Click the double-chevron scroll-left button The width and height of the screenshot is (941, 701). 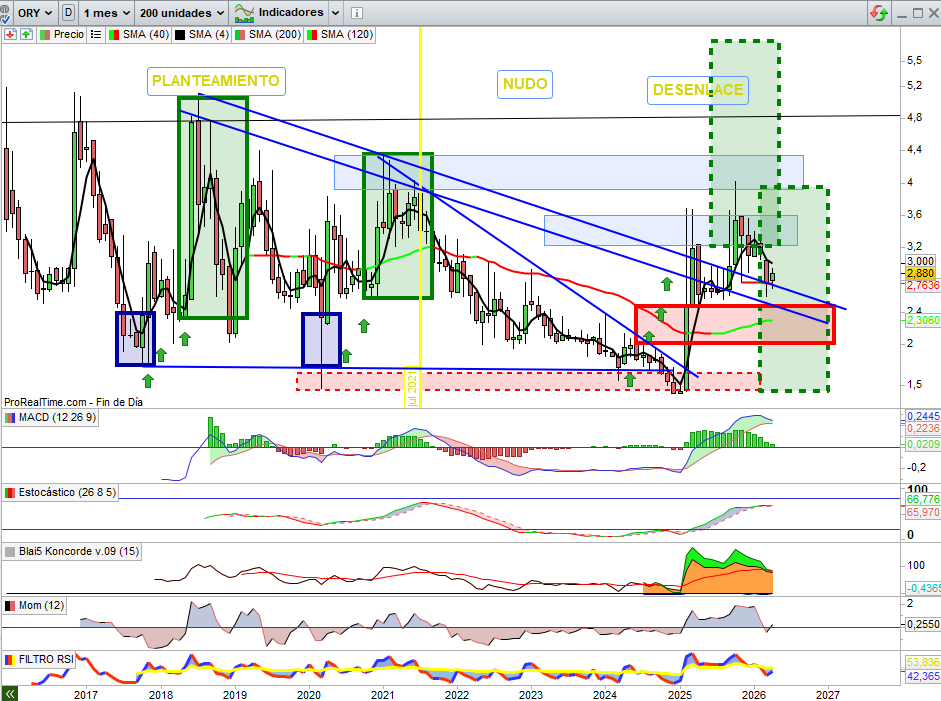(x=10, y=694)
